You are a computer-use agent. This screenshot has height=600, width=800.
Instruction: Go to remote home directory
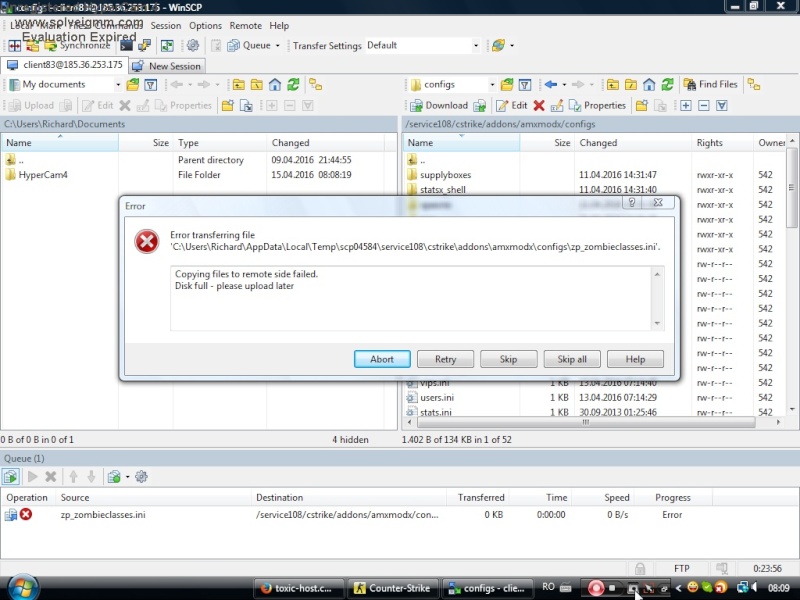pos(649,85)
